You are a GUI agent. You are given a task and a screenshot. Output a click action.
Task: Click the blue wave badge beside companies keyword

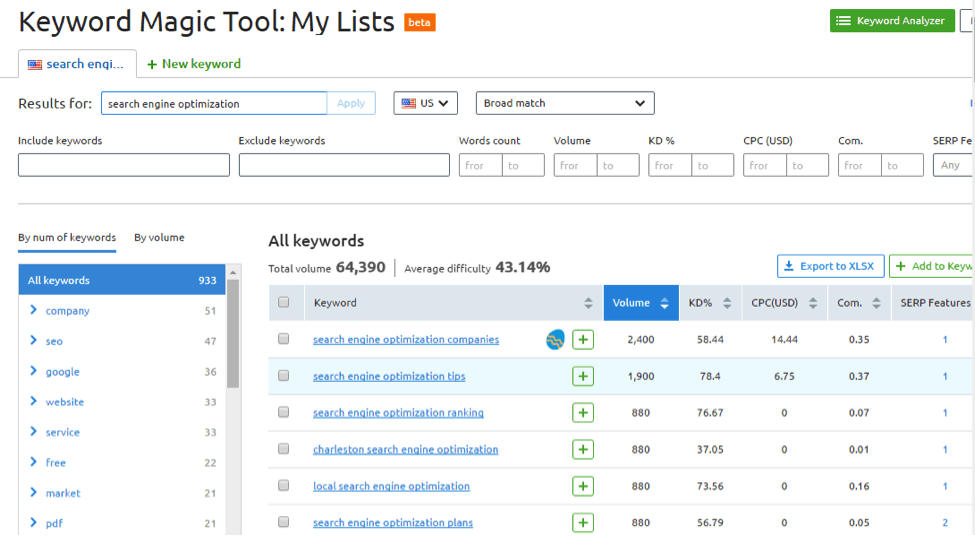(555, 340)
